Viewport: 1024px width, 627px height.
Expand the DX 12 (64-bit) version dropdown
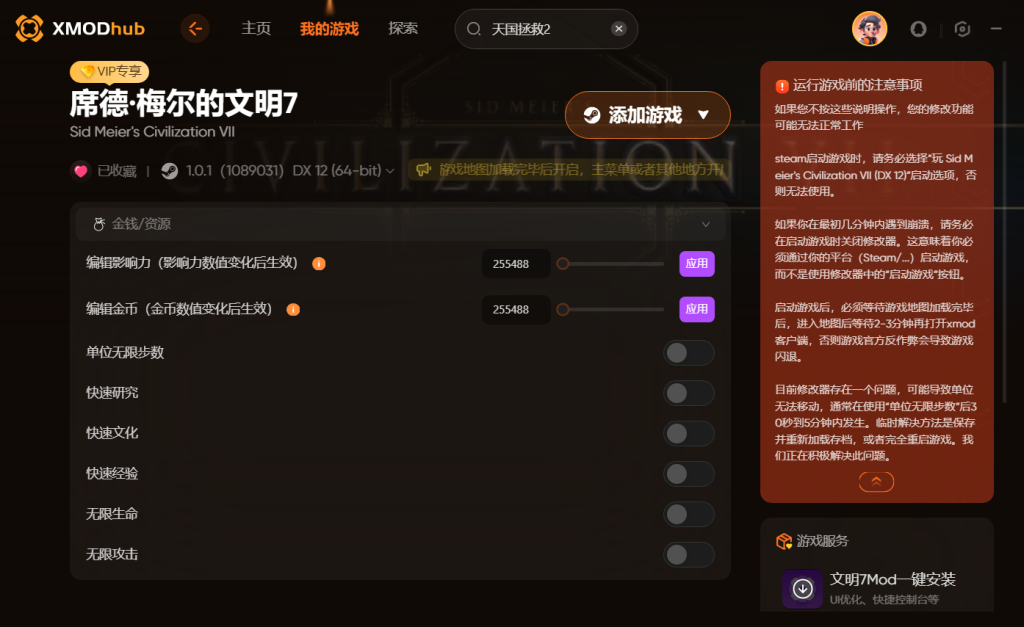click(x=391, y=171)
